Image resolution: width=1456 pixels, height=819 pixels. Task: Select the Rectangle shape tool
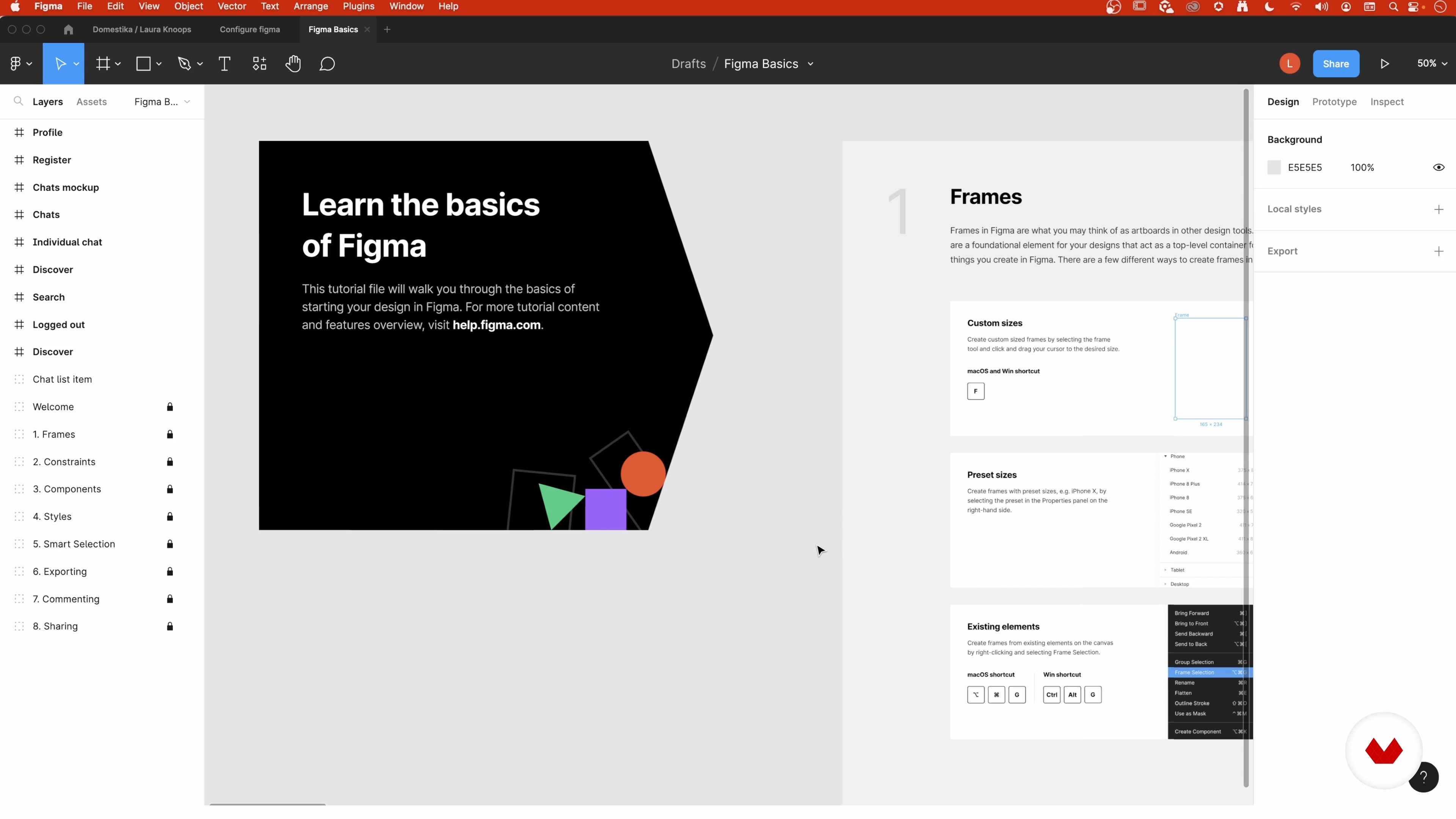pos(144,64)
